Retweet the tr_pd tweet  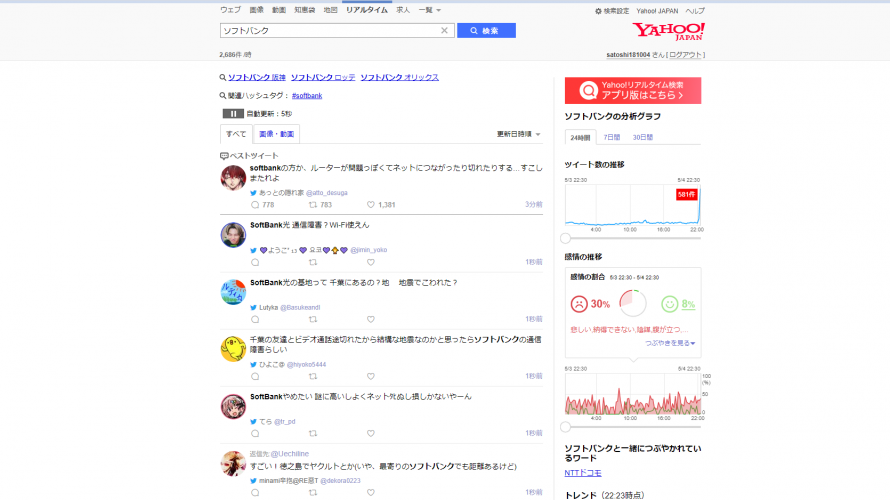click(313, 434)
